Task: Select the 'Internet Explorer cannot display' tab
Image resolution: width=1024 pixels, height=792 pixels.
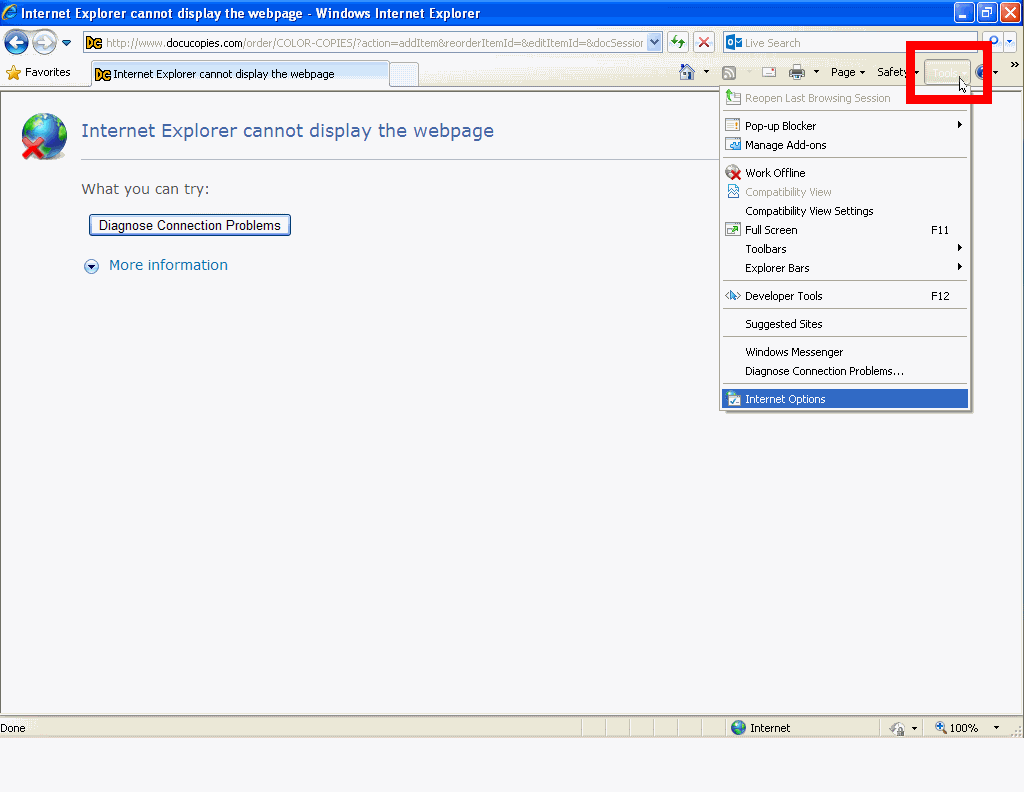Action: 240,74
